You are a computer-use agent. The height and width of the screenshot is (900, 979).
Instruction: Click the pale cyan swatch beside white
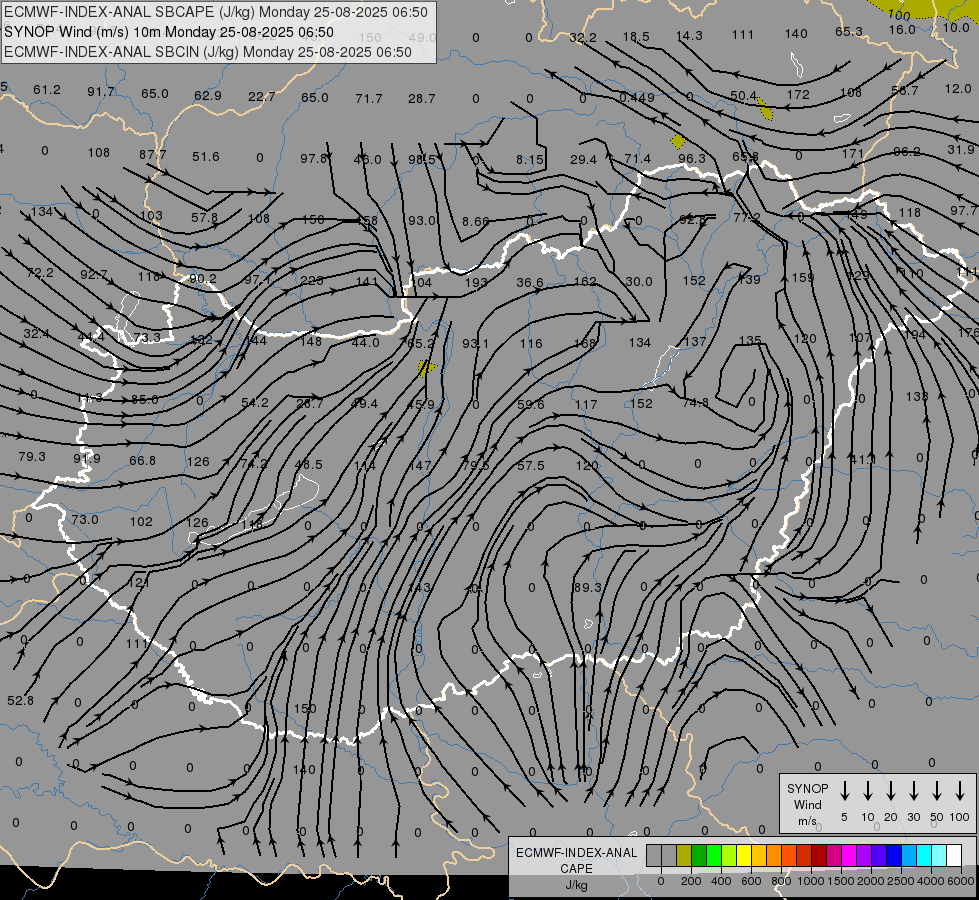pyautogui.click(x=938, y=856)
